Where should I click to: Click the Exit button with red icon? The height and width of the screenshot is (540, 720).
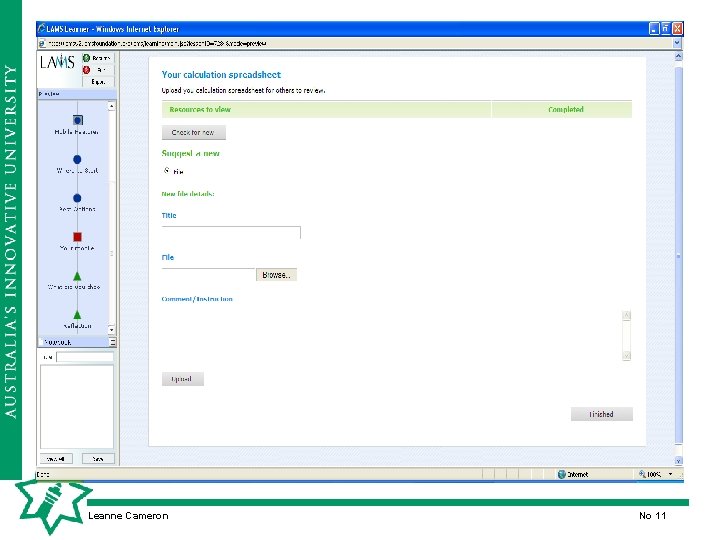coord(97,70)
